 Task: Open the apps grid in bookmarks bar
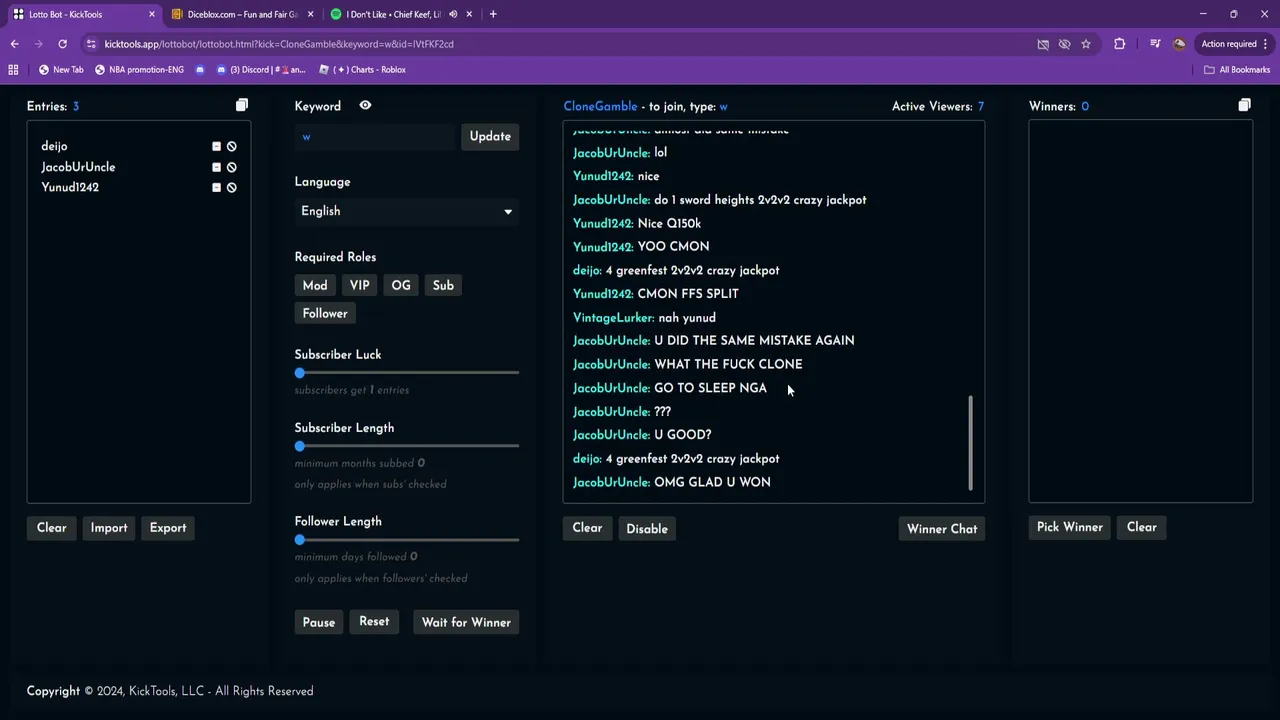(13, 70)
